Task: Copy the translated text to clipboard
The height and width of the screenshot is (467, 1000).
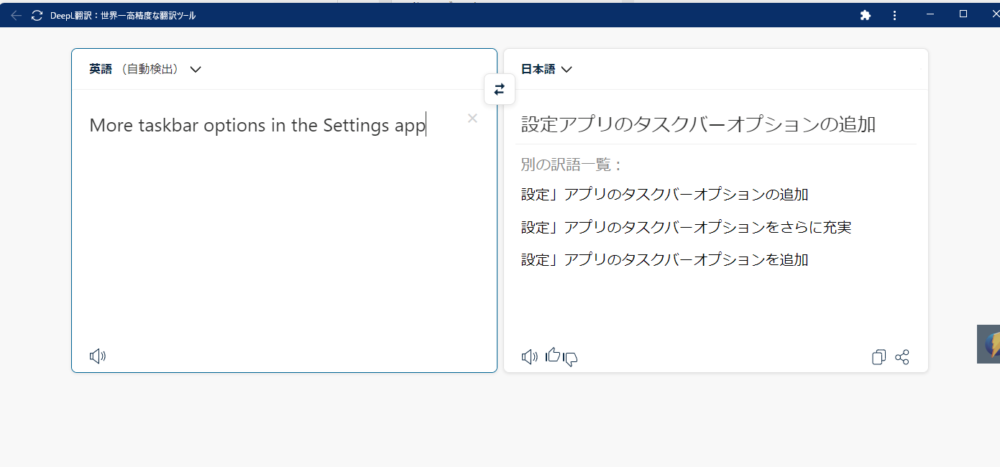Action: pyautogui.click(x=878, y=357)
